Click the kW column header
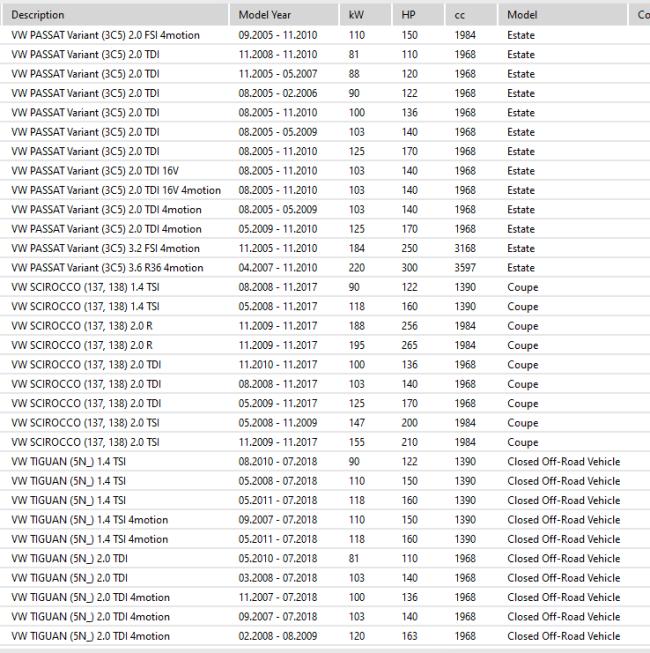This screenshot has height=653, width=650. pos(366,15)
